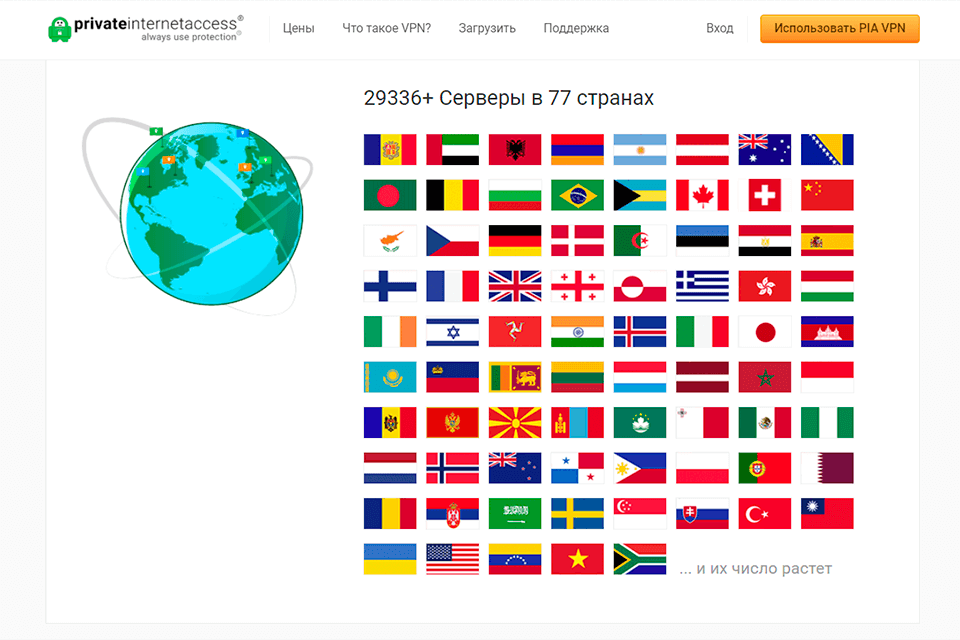Pick the Kazakhstan flag
Screen dimensions: 960x640
pyautogui.click(x=390, y=377)
